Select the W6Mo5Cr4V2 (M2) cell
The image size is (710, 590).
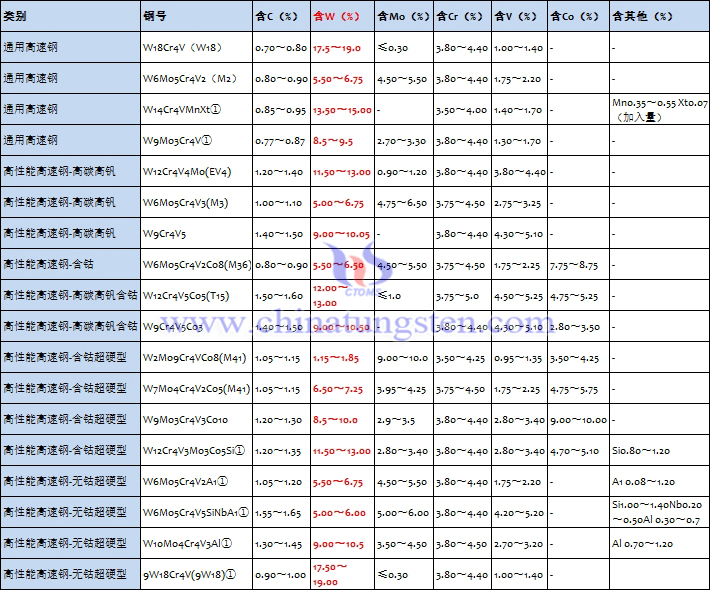(x=196, y=79)
